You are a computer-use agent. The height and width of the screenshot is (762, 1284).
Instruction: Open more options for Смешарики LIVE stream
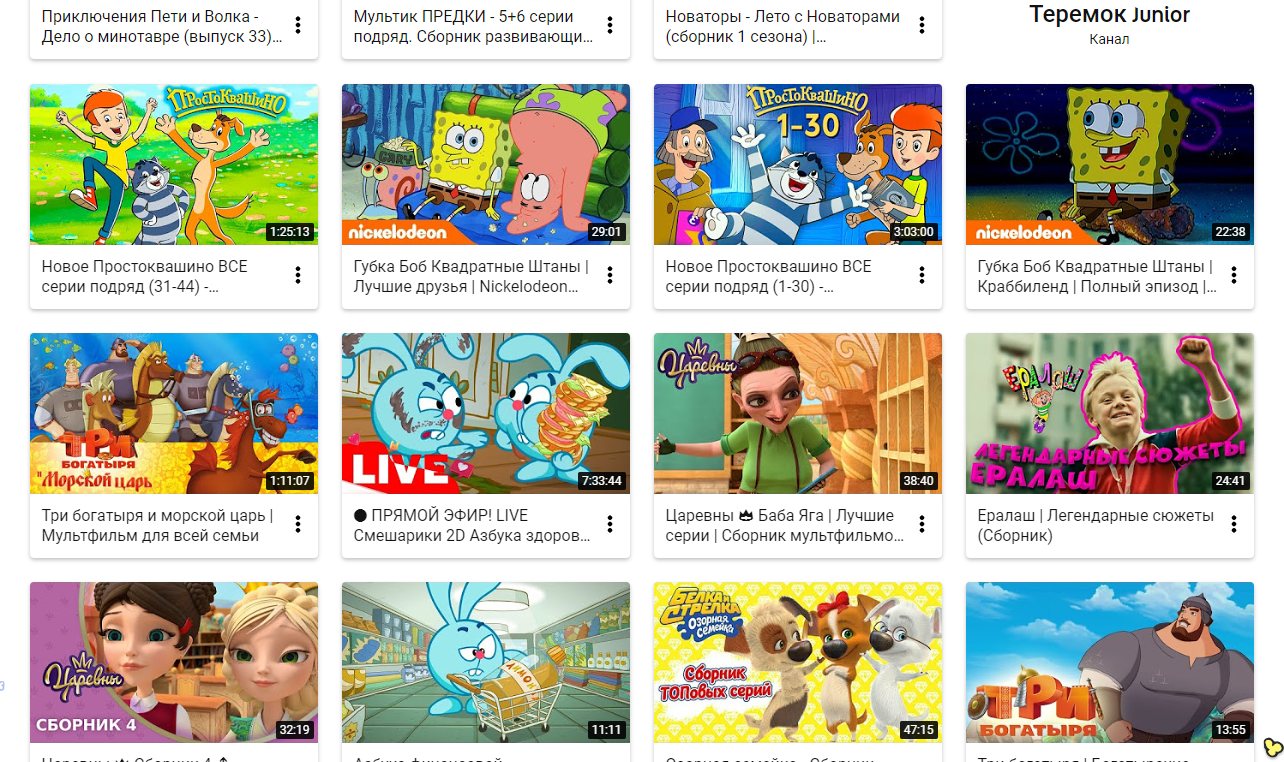click(x=610, y=525)
